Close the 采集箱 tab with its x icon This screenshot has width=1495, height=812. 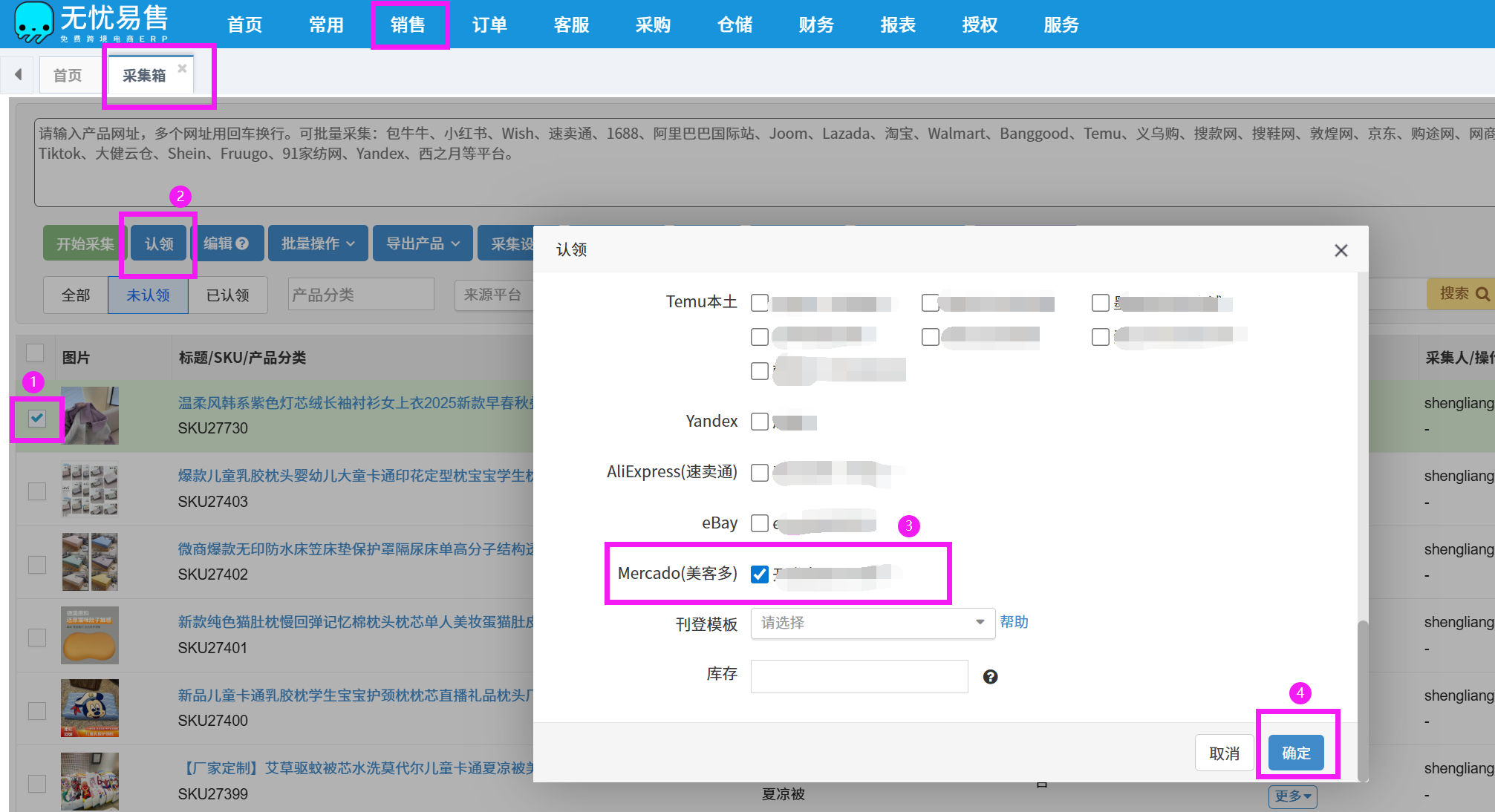[182, 68]
